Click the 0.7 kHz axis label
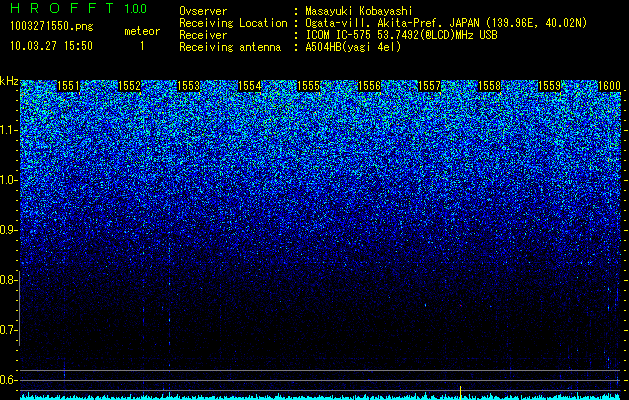 tap(8, 330)
